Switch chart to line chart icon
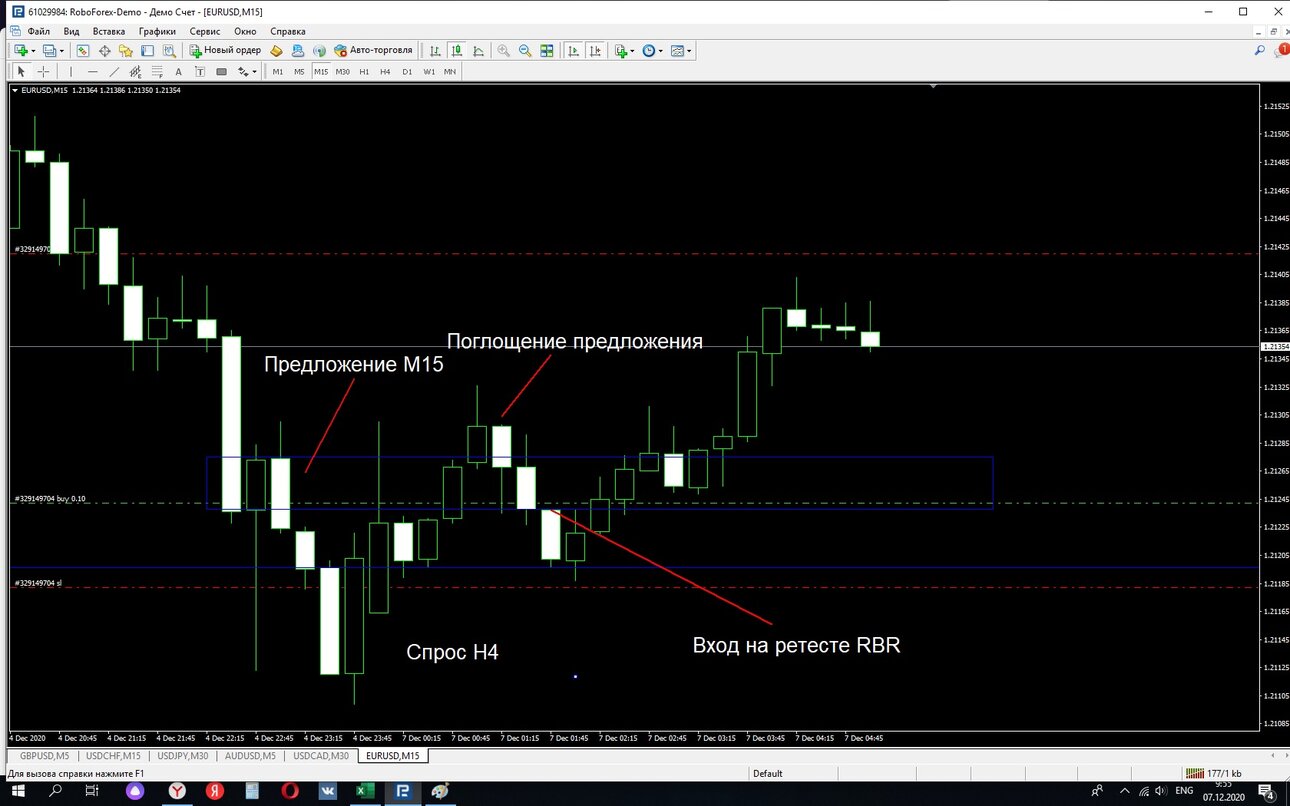Image resolution: width=1290 pixels, height=806 pixels. pos(478,50)
